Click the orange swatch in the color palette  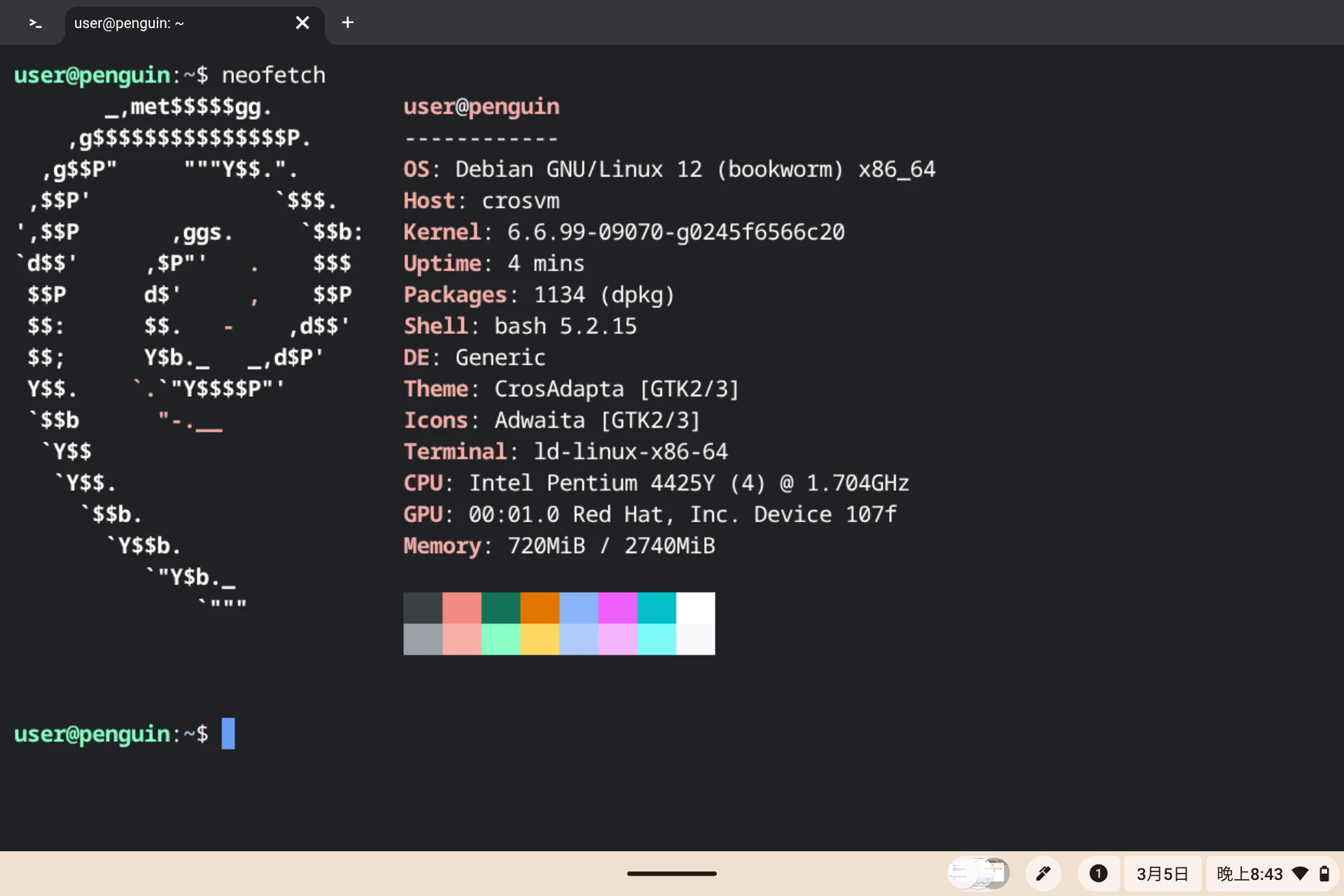click(x=540, y=608)
